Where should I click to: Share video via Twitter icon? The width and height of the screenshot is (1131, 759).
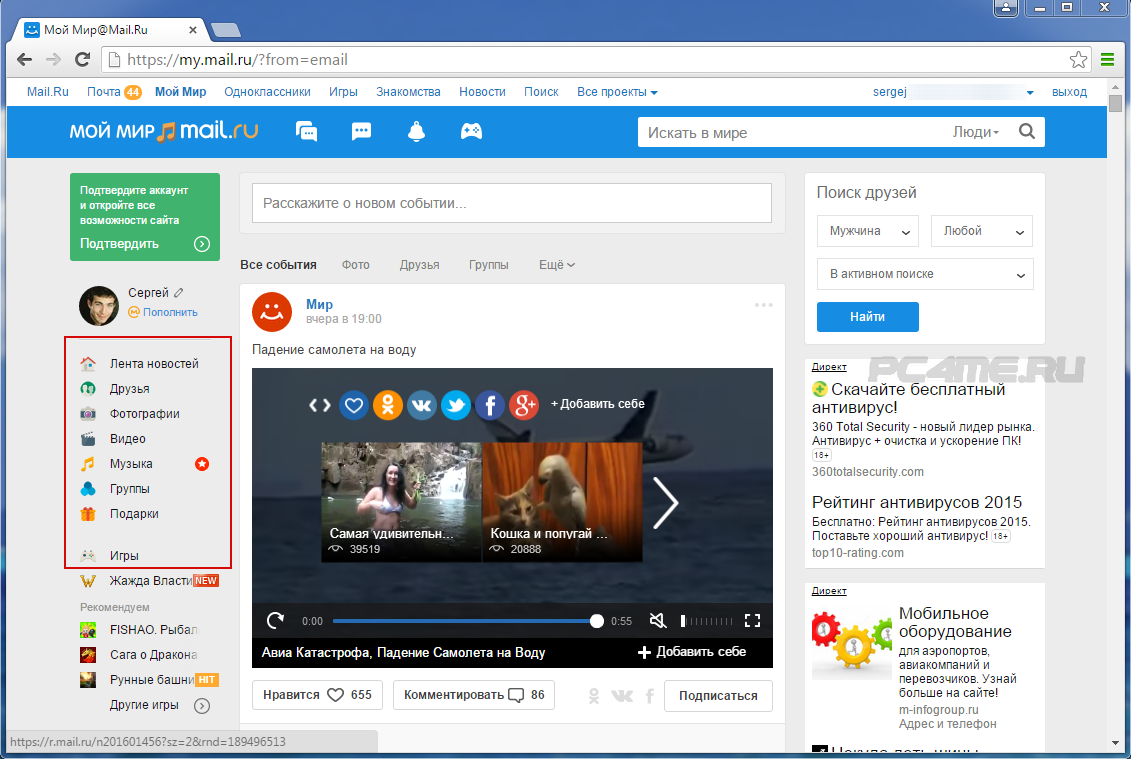(x=456, y=405)
